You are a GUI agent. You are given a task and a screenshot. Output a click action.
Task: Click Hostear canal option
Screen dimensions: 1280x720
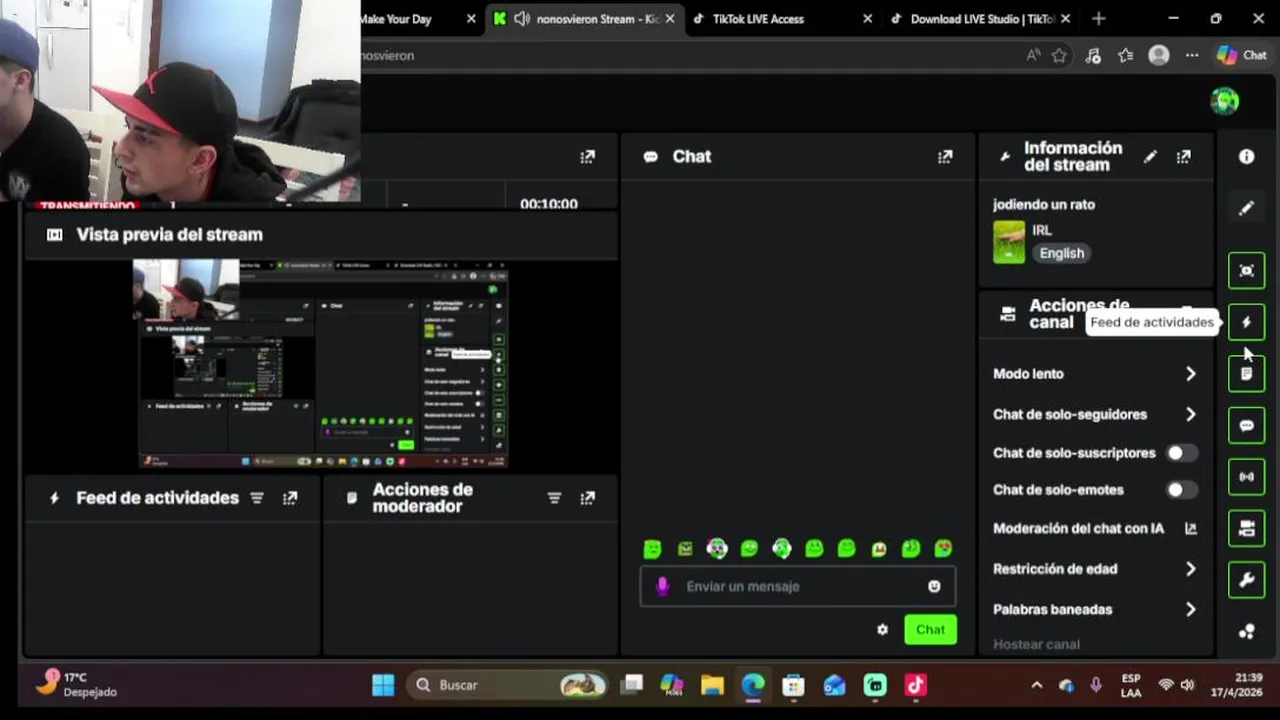tap(1036, 644)
